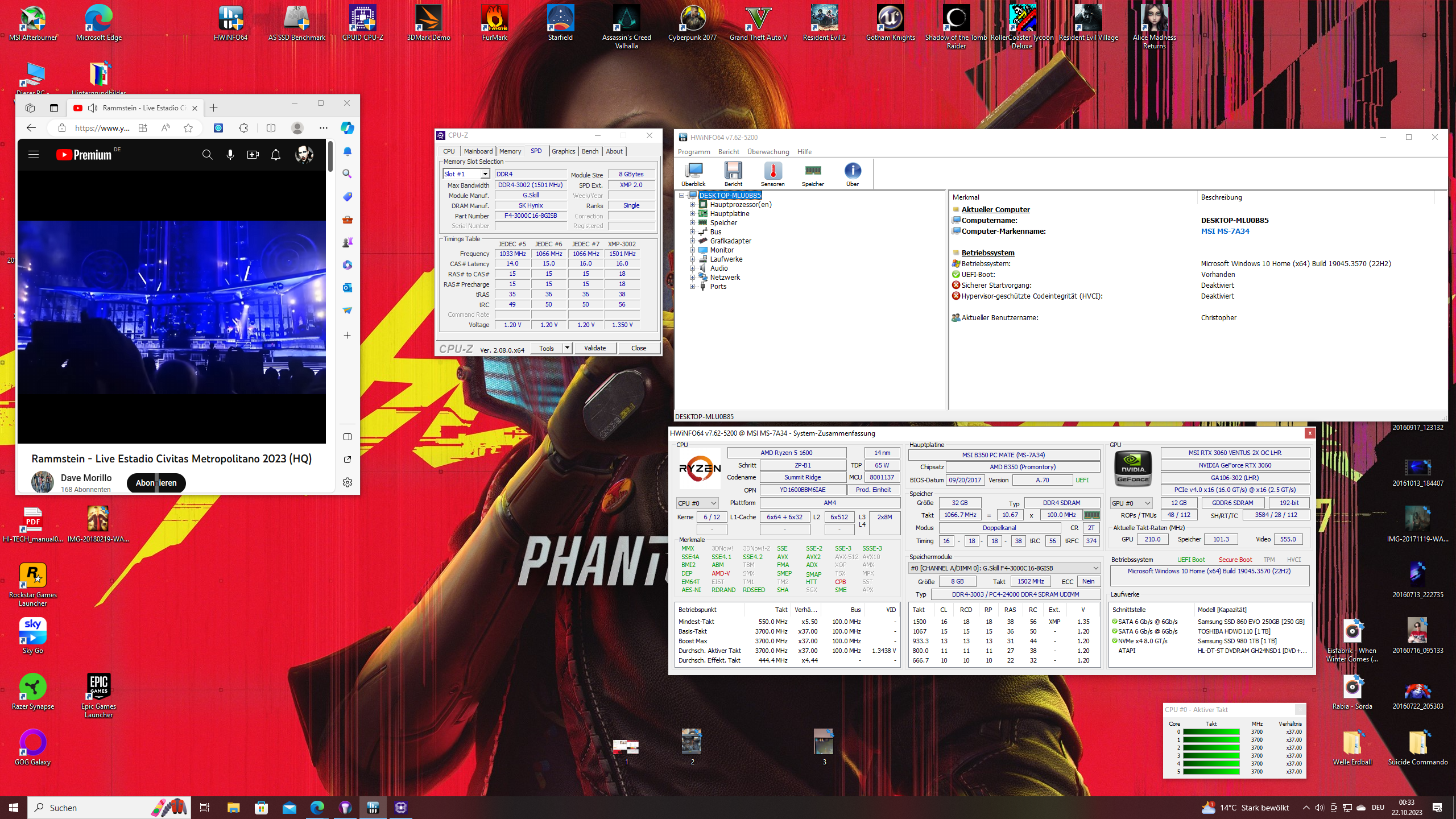Expand the Hauptplatine tree node
The image size is (1456, 819).
[693, 214]
